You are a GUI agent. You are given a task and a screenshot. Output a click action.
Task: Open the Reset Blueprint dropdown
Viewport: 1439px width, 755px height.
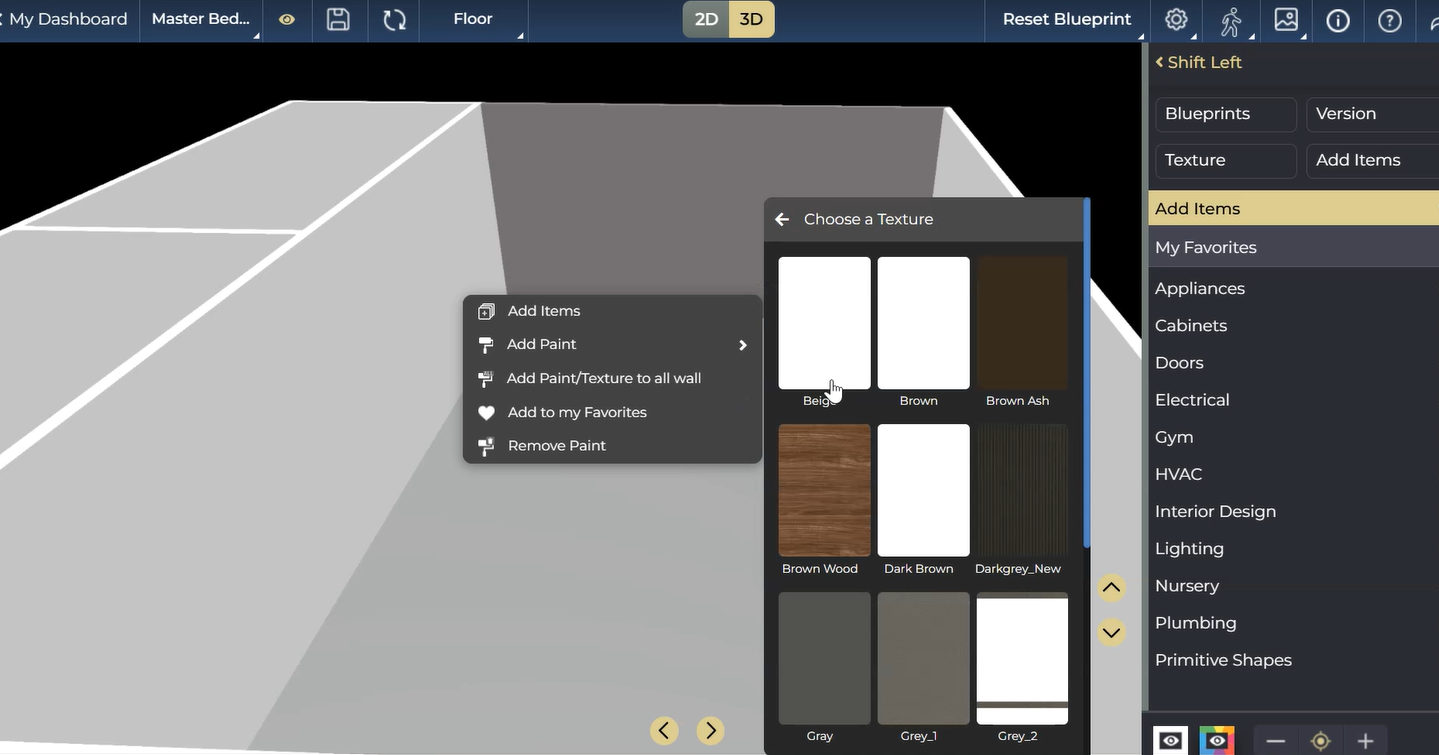(x=1067, y=19)
